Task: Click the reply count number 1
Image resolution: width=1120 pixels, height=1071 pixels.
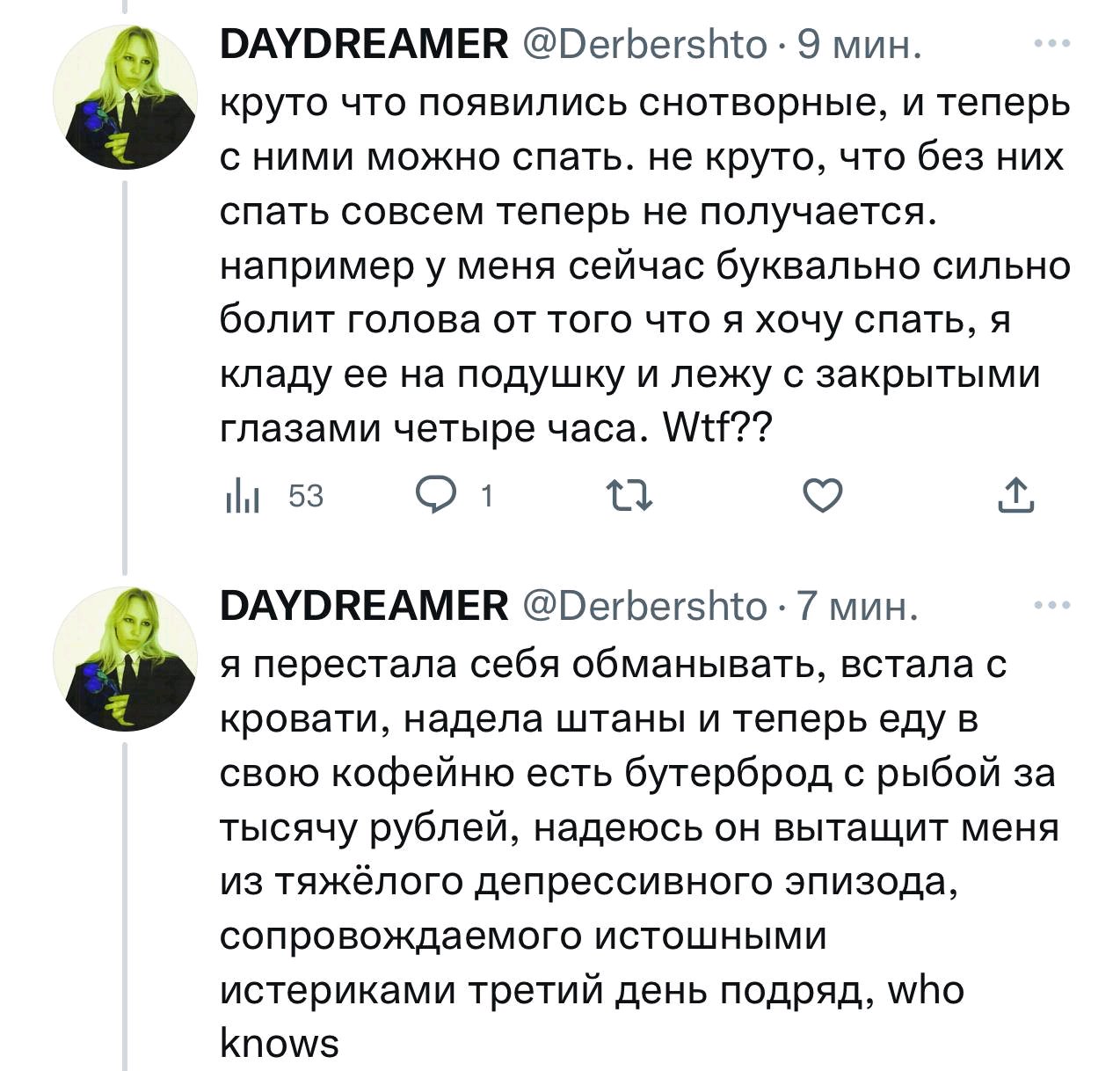Action: [487, 497]
